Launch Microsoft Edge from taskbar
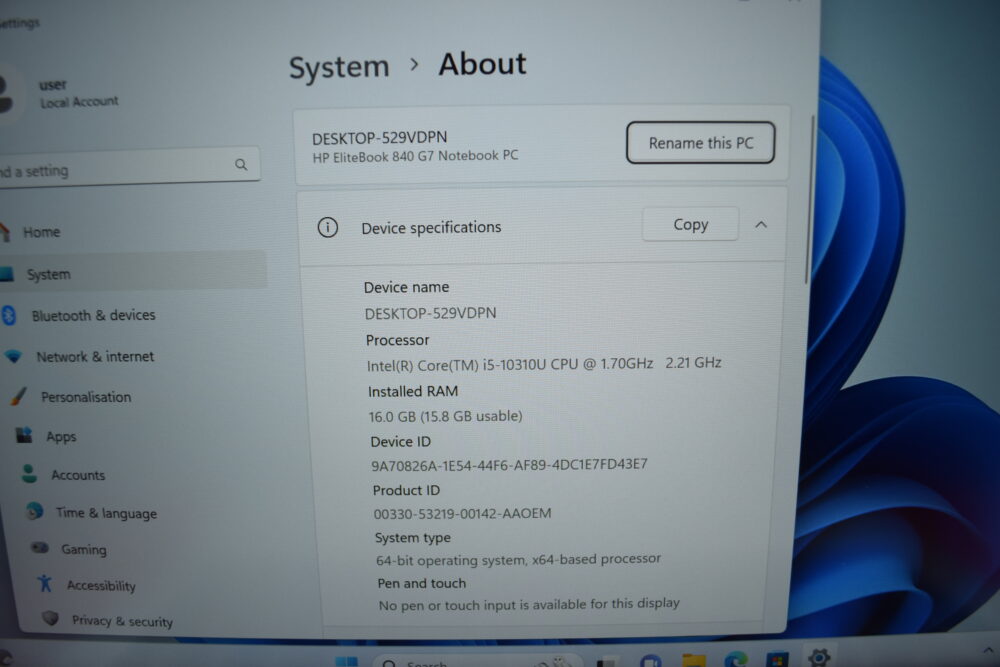The image size is (1000, 667). click(x=735, y=660)
